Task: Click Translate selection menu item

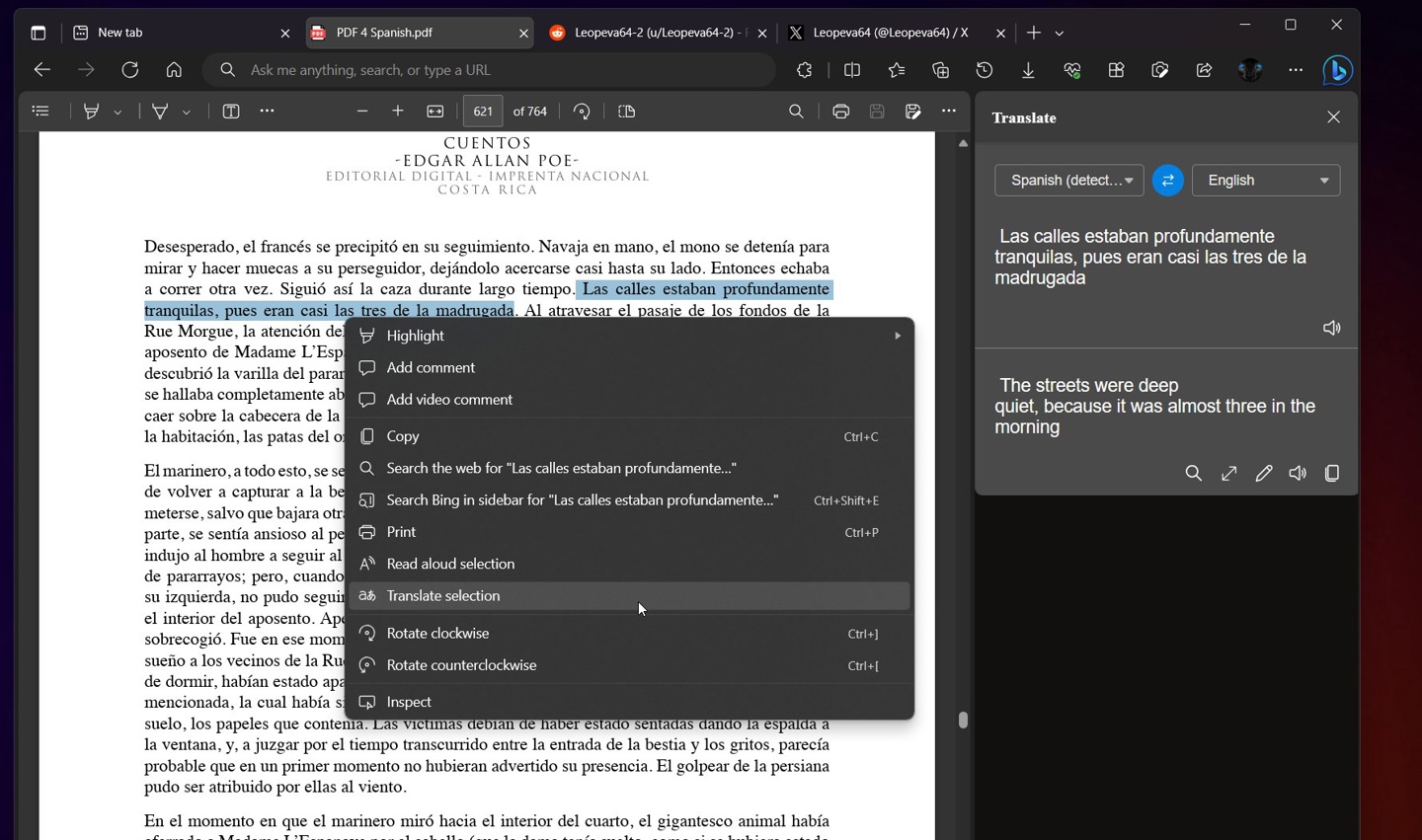Action: (629, 596)
